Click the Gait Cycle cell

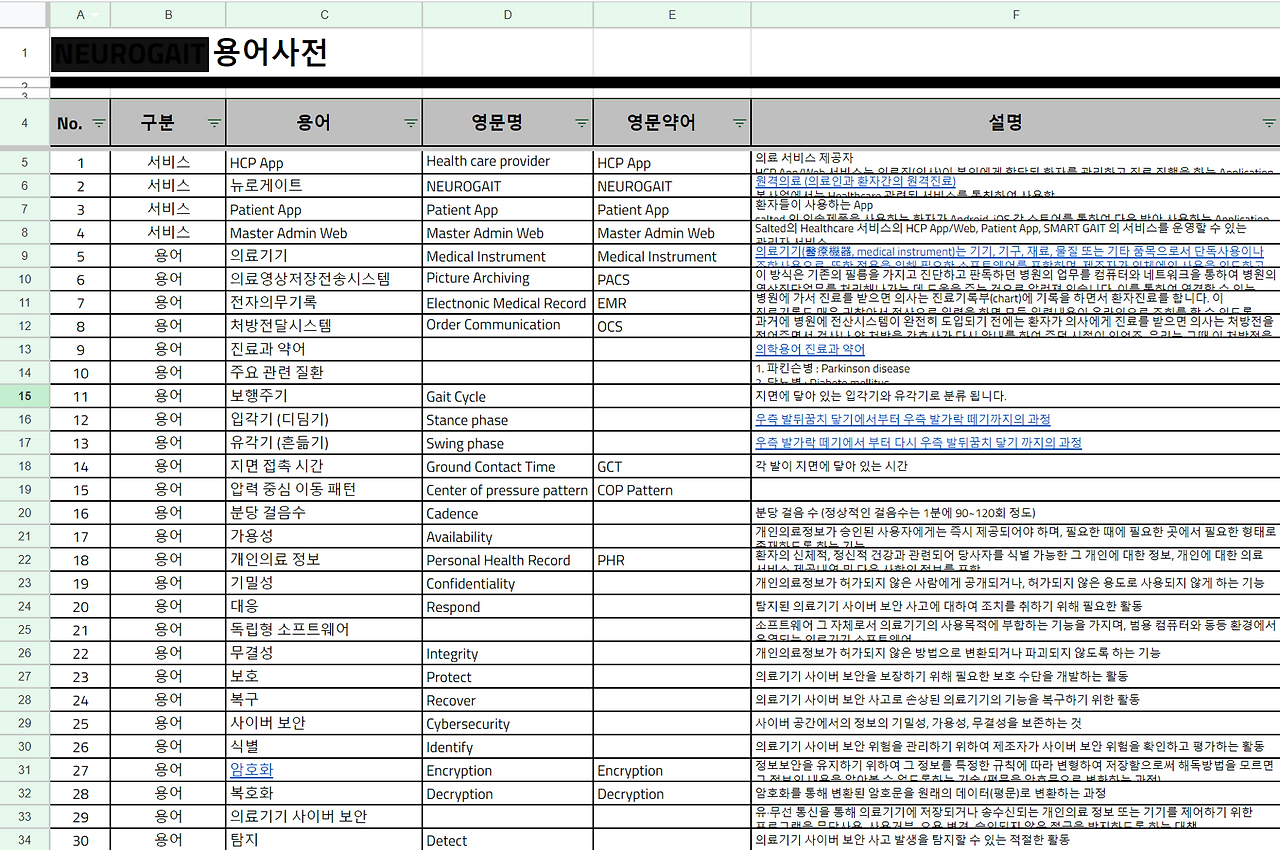[x=508, y=396]
